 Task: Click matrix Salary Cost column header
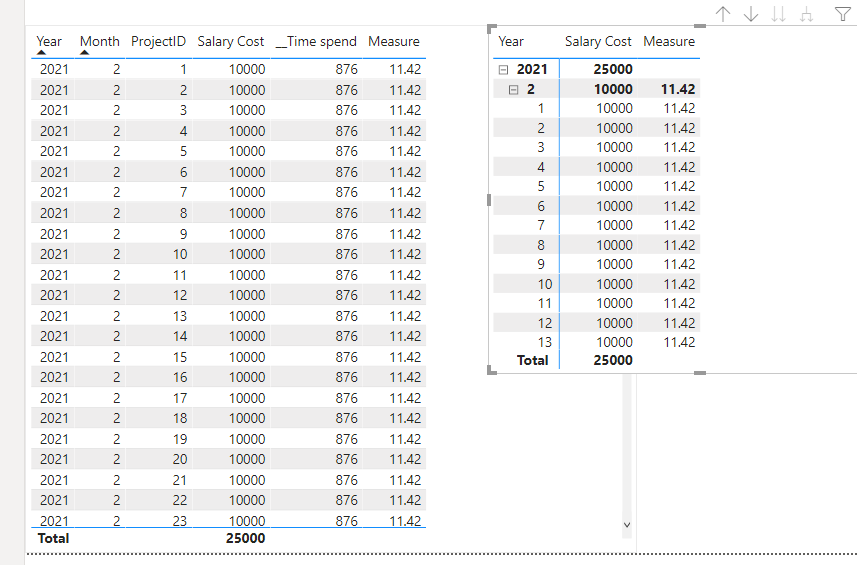(x=598, y=42)
